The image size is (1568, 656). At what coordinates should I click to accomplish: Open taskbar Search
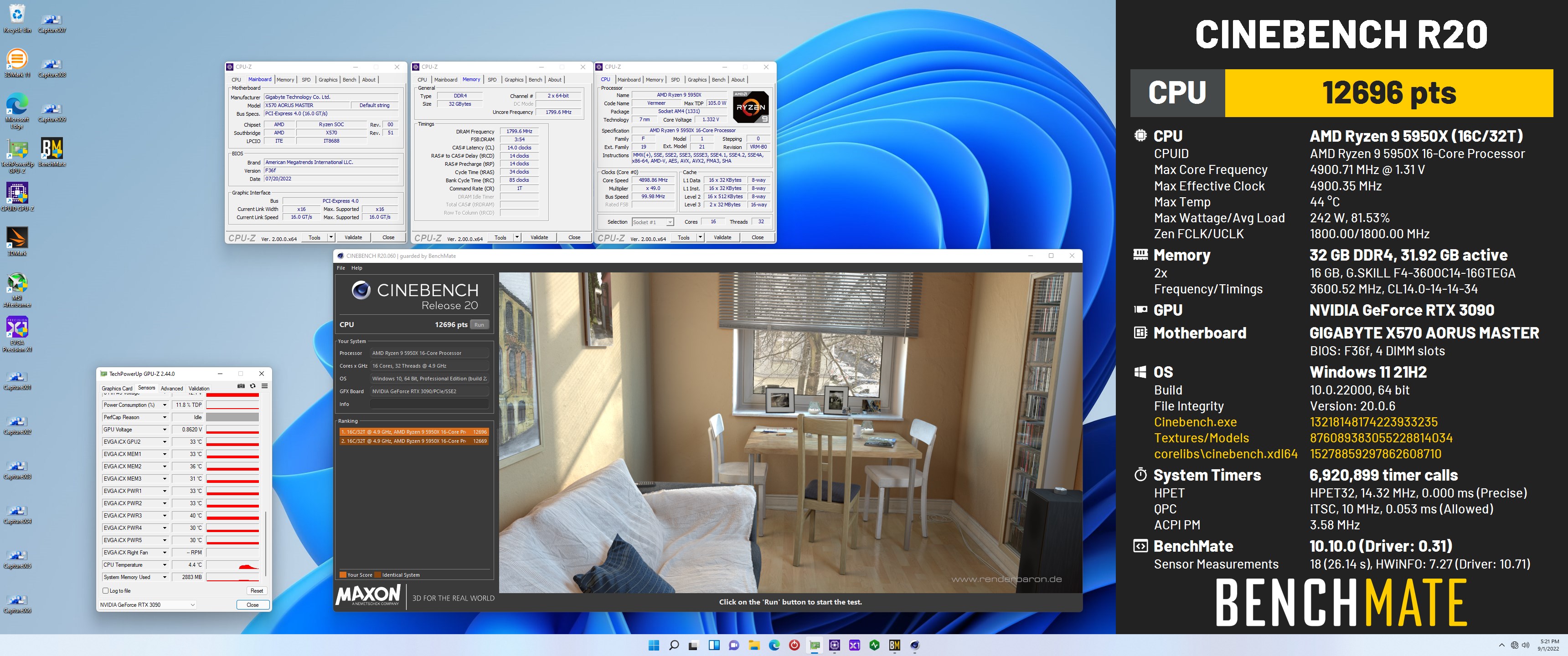674,645
